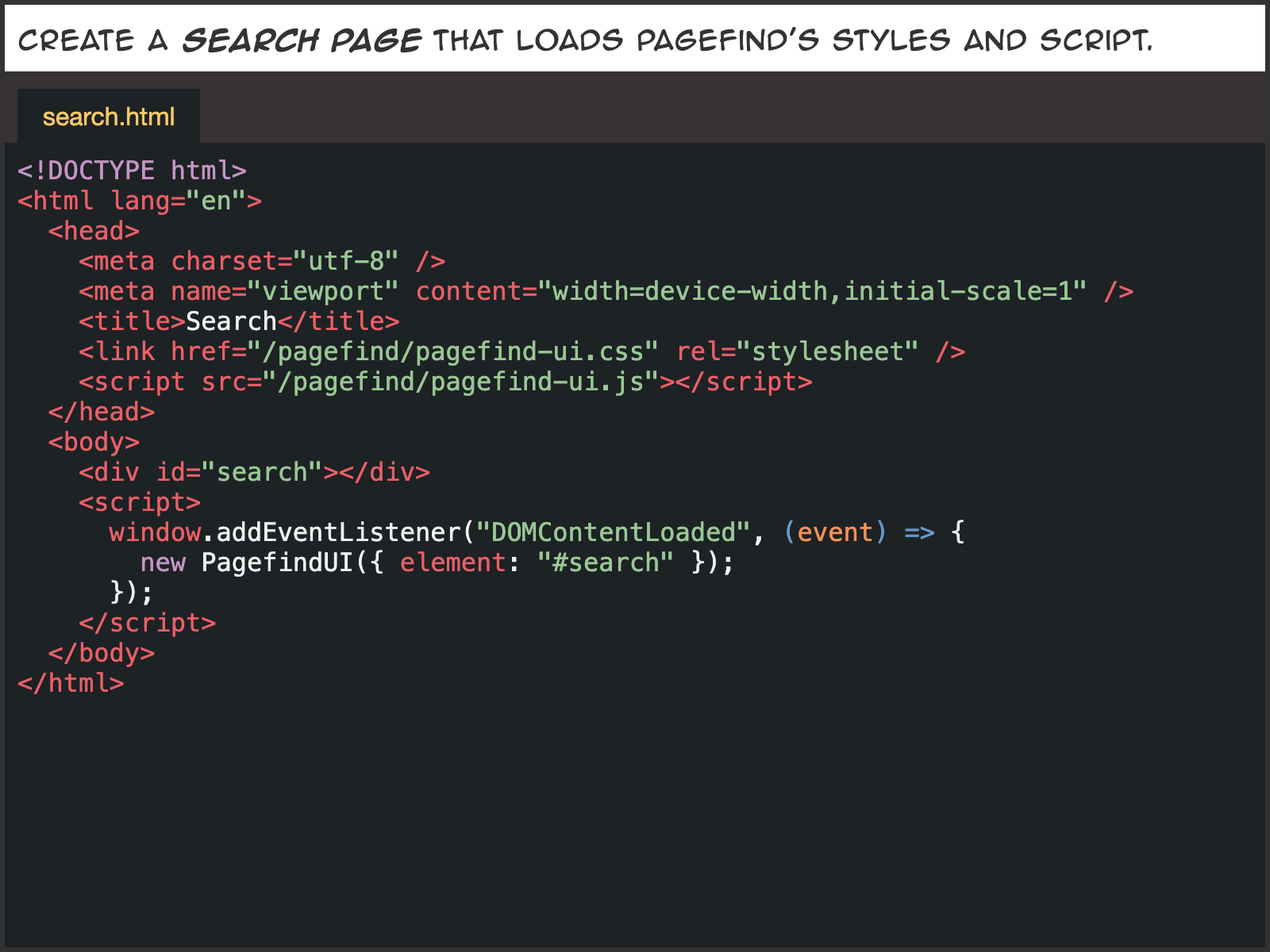Click the "viewport" name attribute value
Viewport: 1270px width, 952px height.
(322, 291)
